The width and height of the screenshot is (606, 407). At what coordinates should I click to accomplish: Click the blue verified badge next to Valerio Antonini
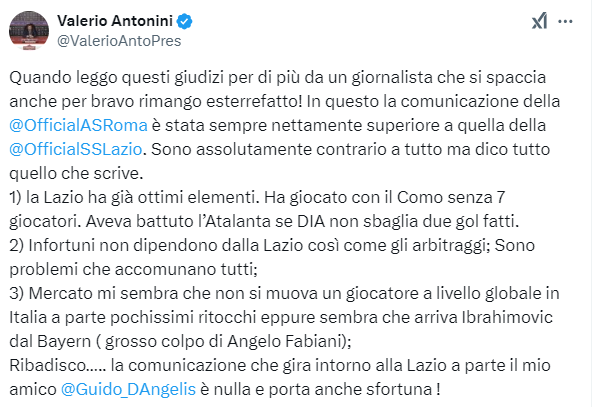point(184,21)
